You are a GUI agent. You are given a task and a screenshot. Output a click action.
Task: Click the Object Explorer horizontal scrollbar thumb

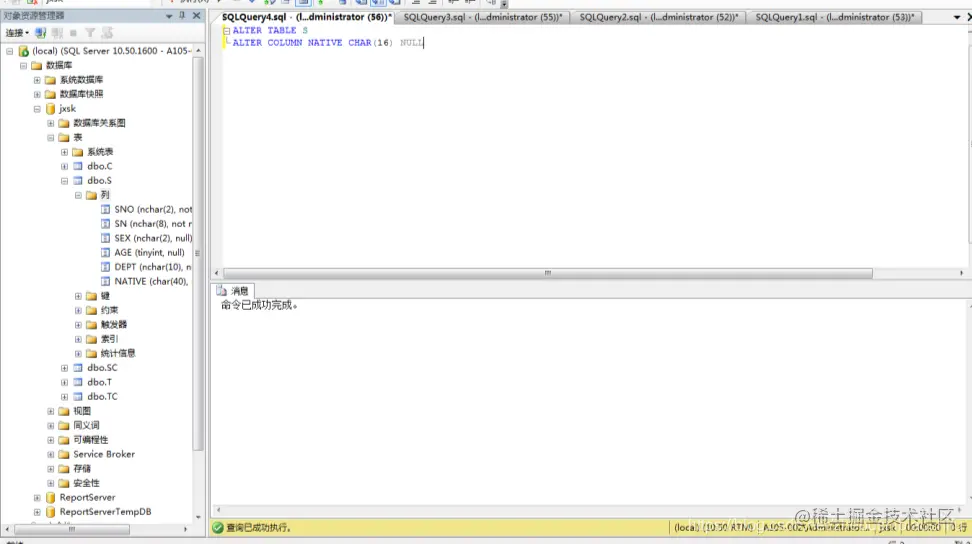(x=72, y=529)
